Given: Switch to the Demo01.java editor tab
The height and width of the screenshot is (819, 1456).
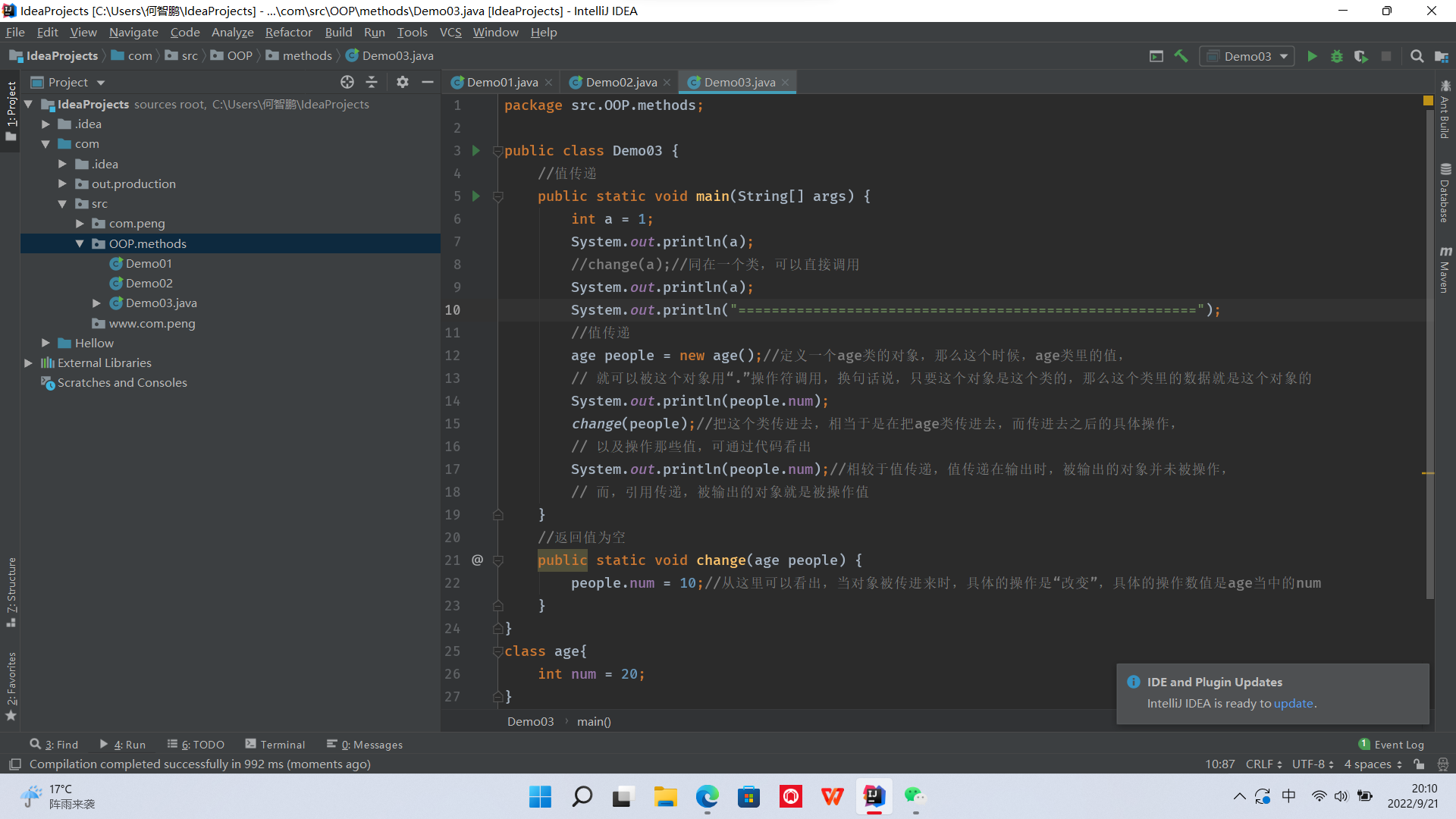Looking at the screenshot, I should pos(501,82).
